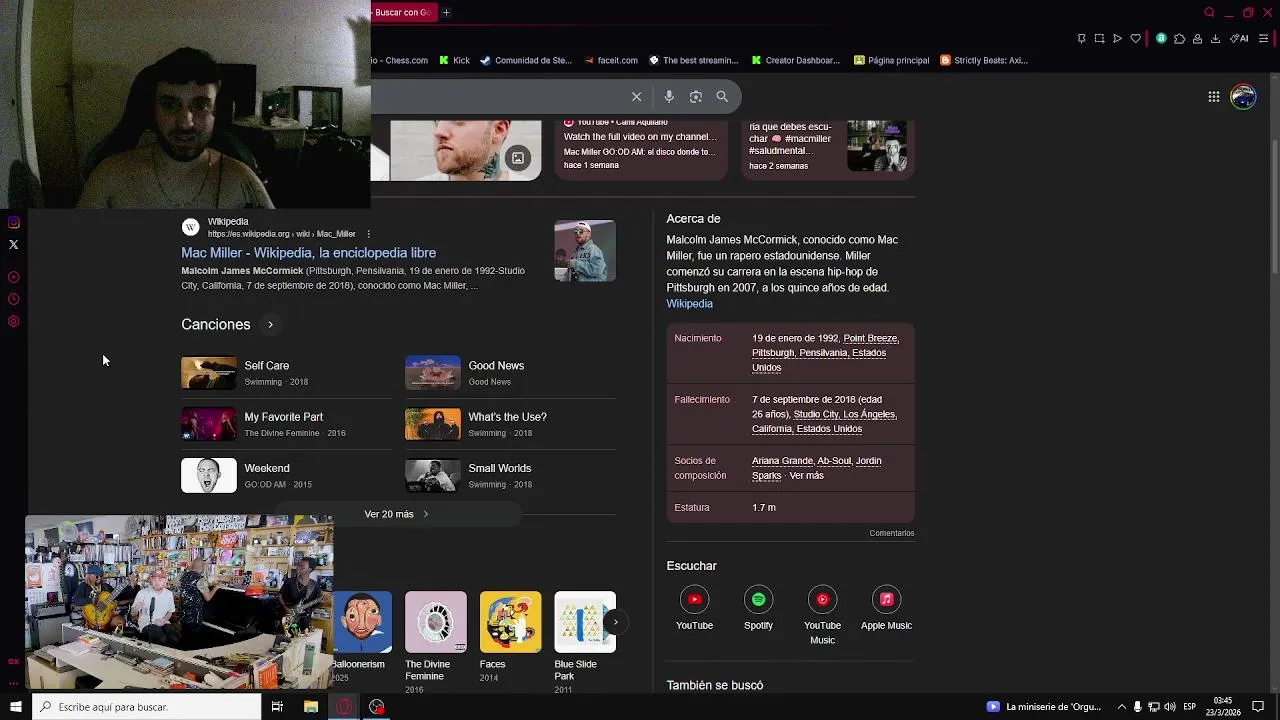This screenshot has height=720, width=1280.
Task: Open the Opera AI assistant button
Action: click(x=1239, y=39)
